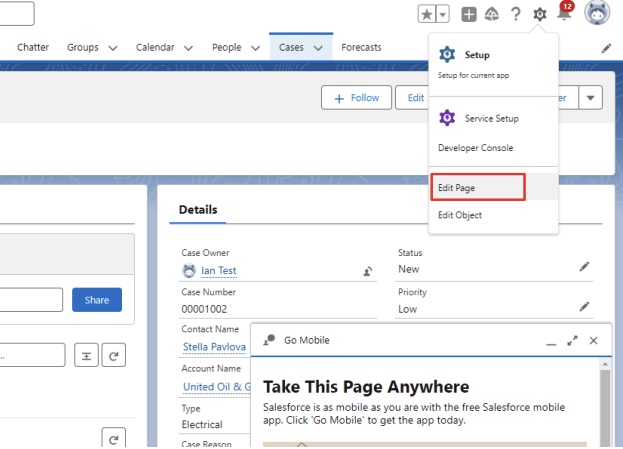Select the Details tab
The height and width of the screenshot is (449, 623).
198,209
